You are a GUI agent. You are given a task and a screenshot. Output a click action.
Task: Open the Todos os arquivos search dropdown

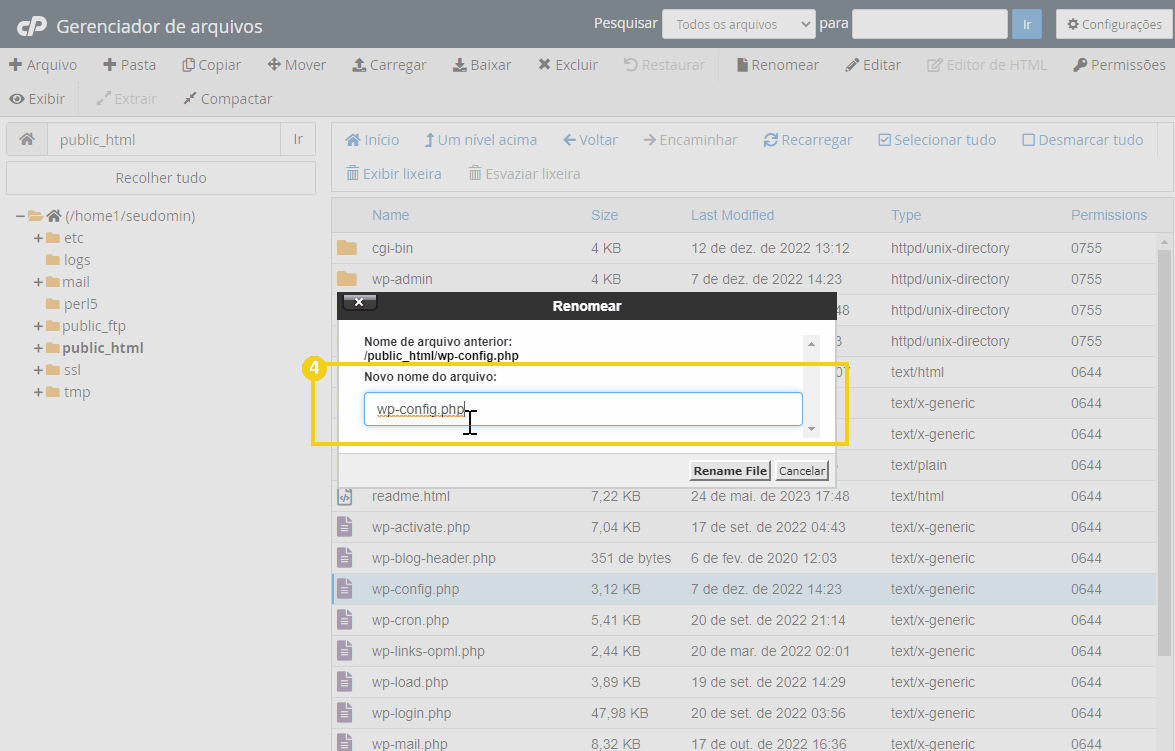tap(739, 24)
